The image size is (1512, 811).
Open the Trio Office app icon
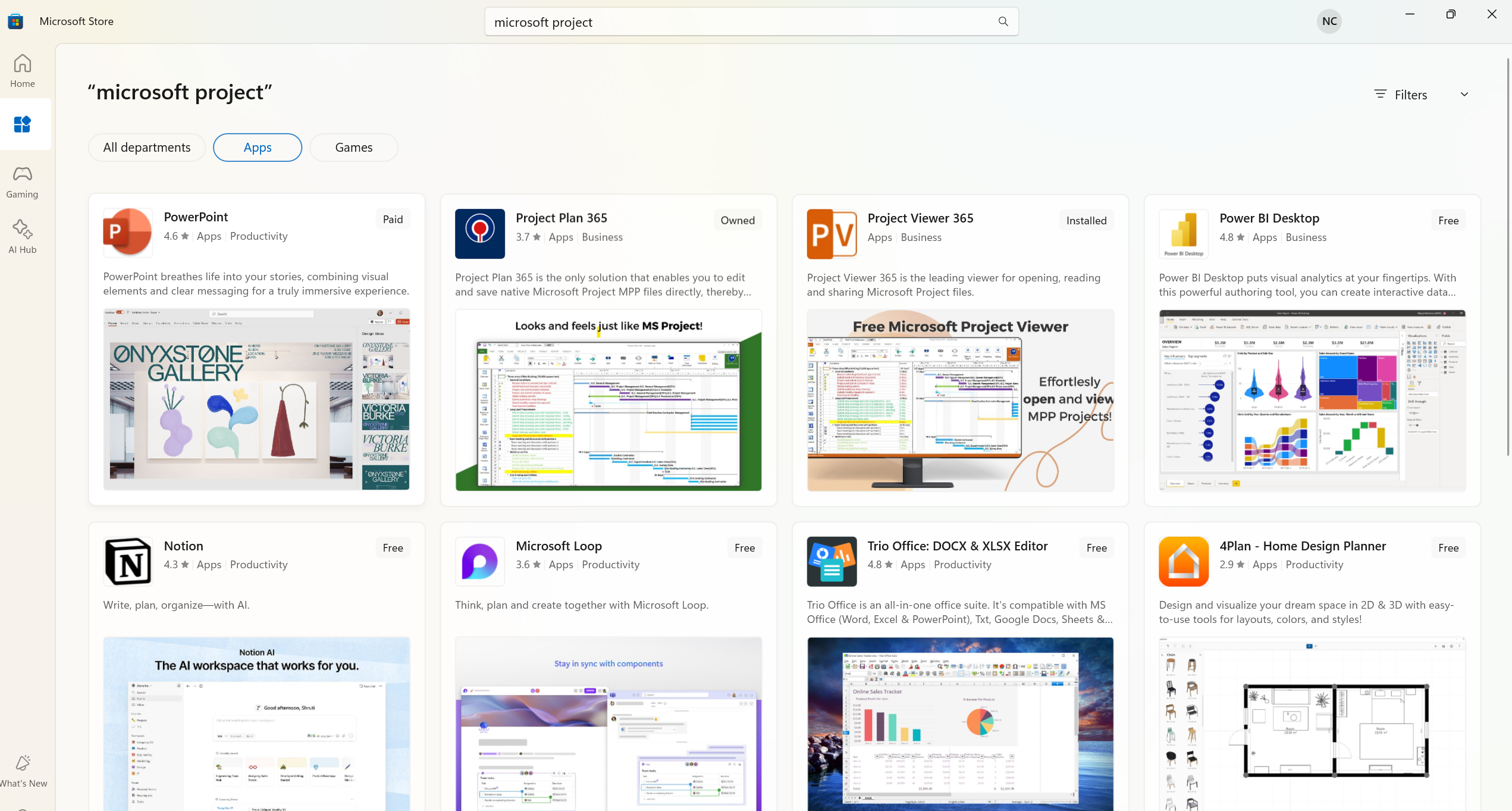[832, 562]
